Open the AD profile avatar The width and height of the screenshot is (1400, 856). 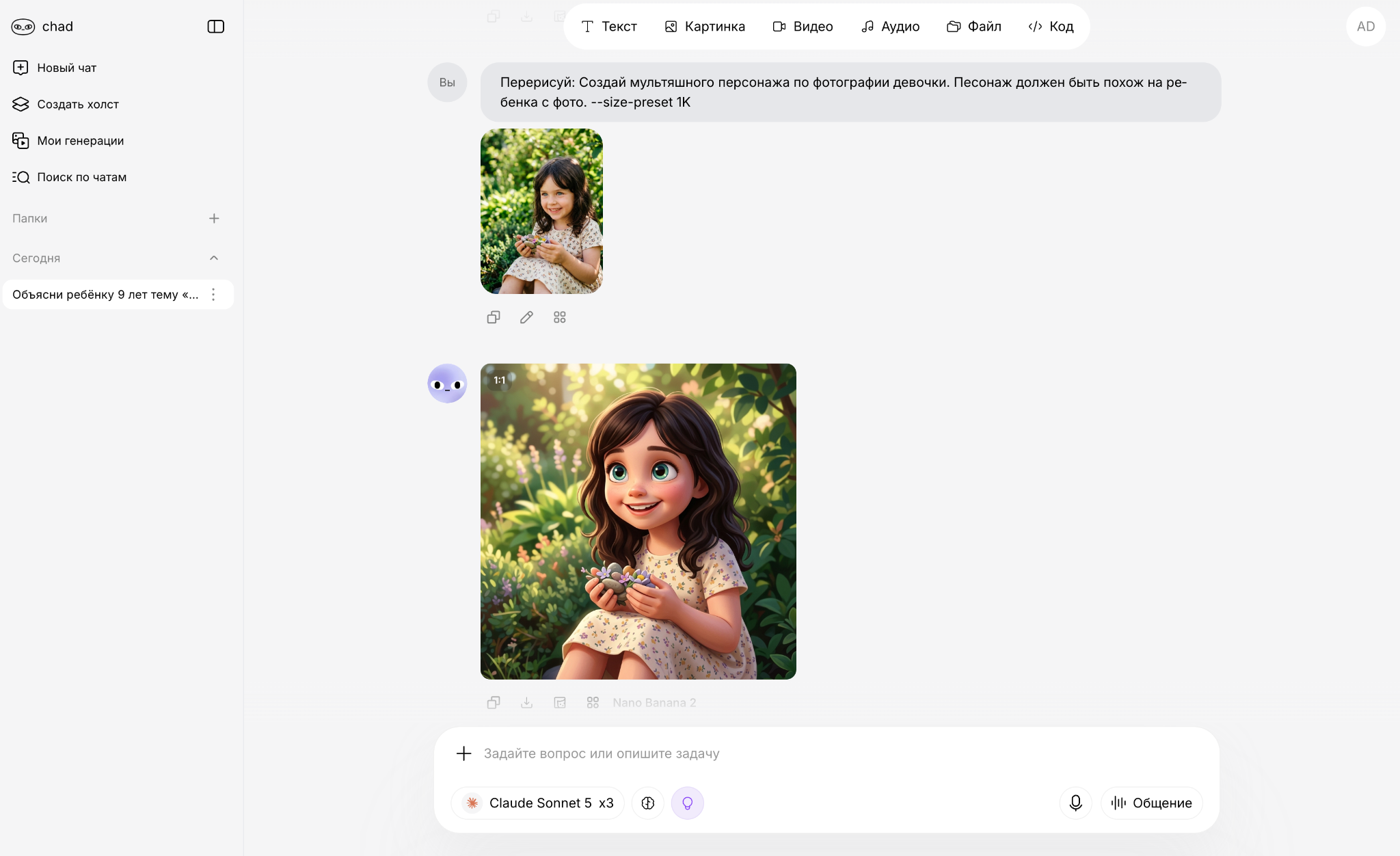1365,27
